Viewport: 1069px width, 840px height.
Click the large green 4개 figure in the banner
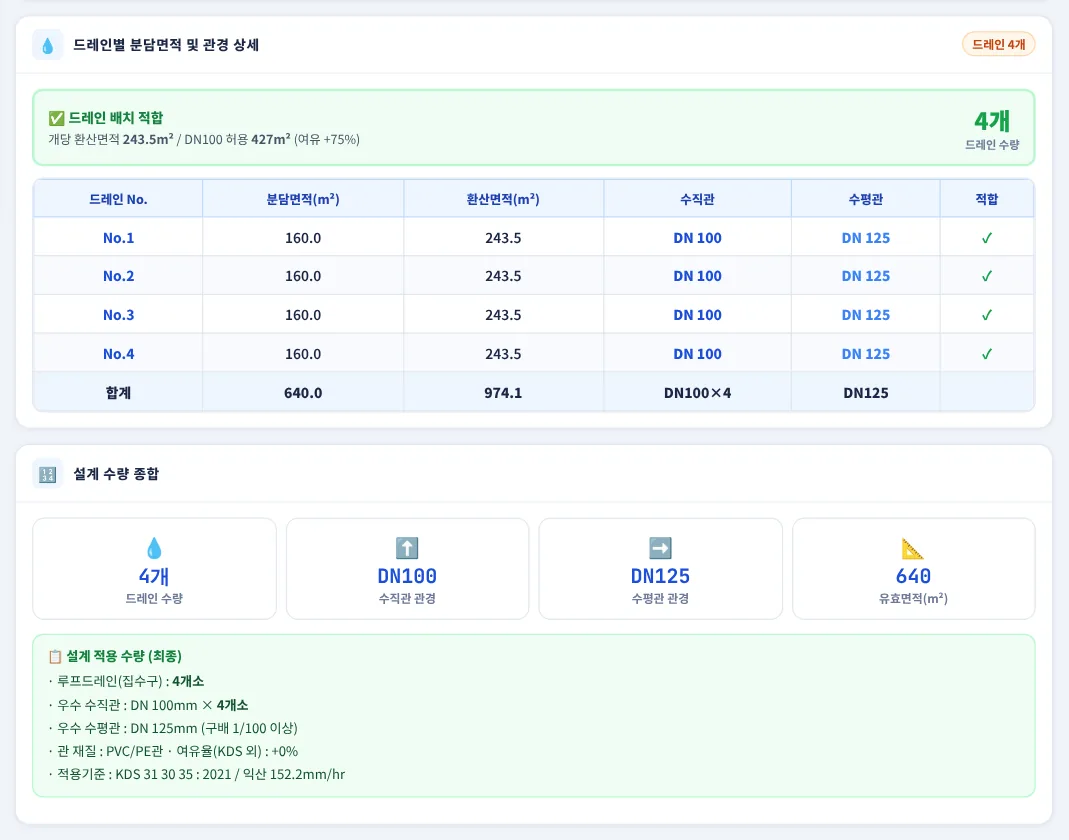click(992, 121)
